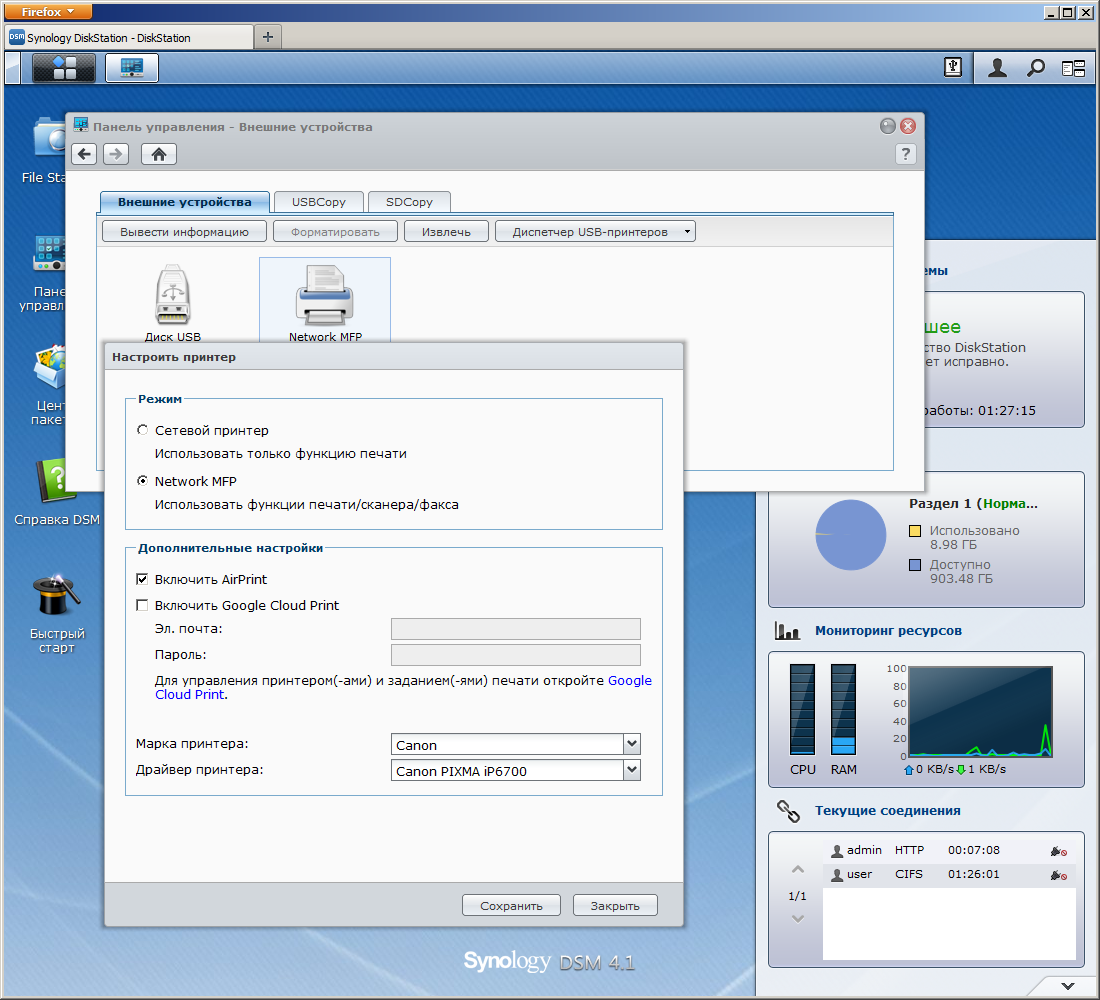Image resolution: width=1100 pixels, height=1000 pixels.
Task: Switch to Внешние устройства tab
Action: [x=185, y=202]
